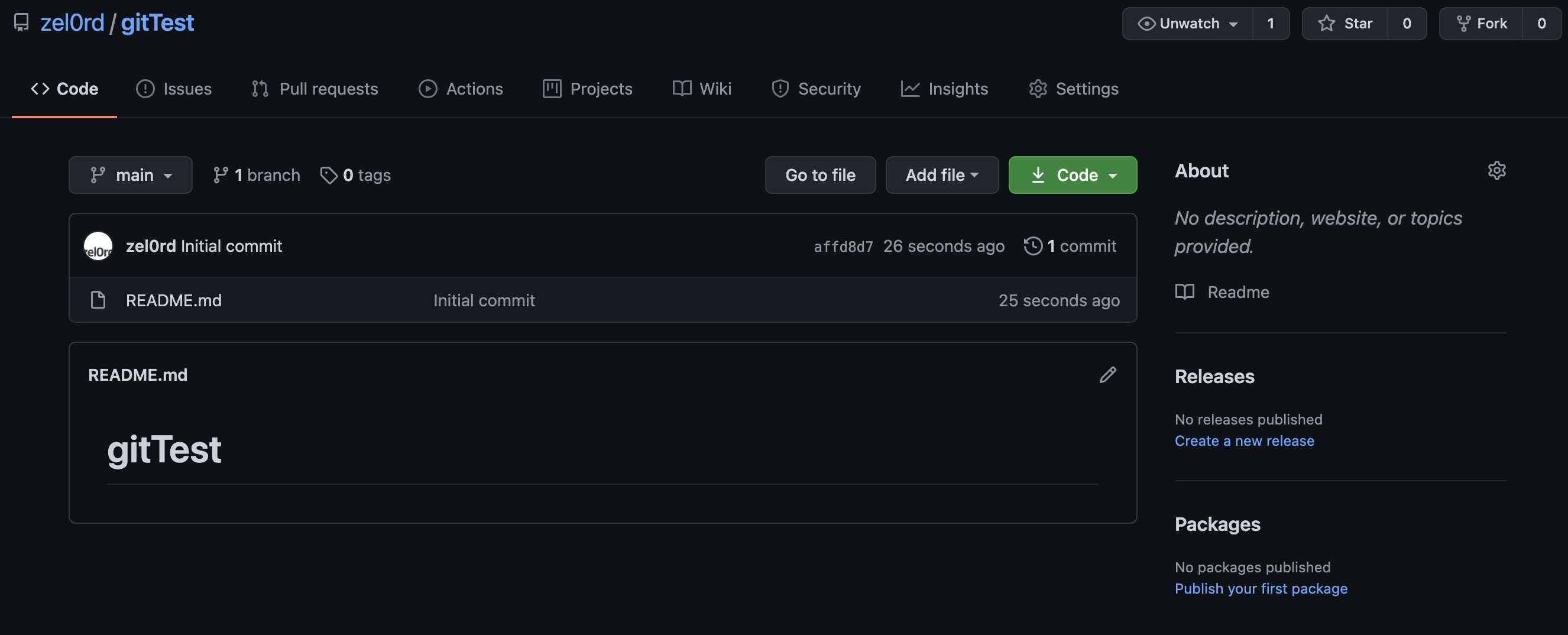Viewport: 1568px width, 635px height.
Task: View the 1 commit history link
Action: [1070, 246]
